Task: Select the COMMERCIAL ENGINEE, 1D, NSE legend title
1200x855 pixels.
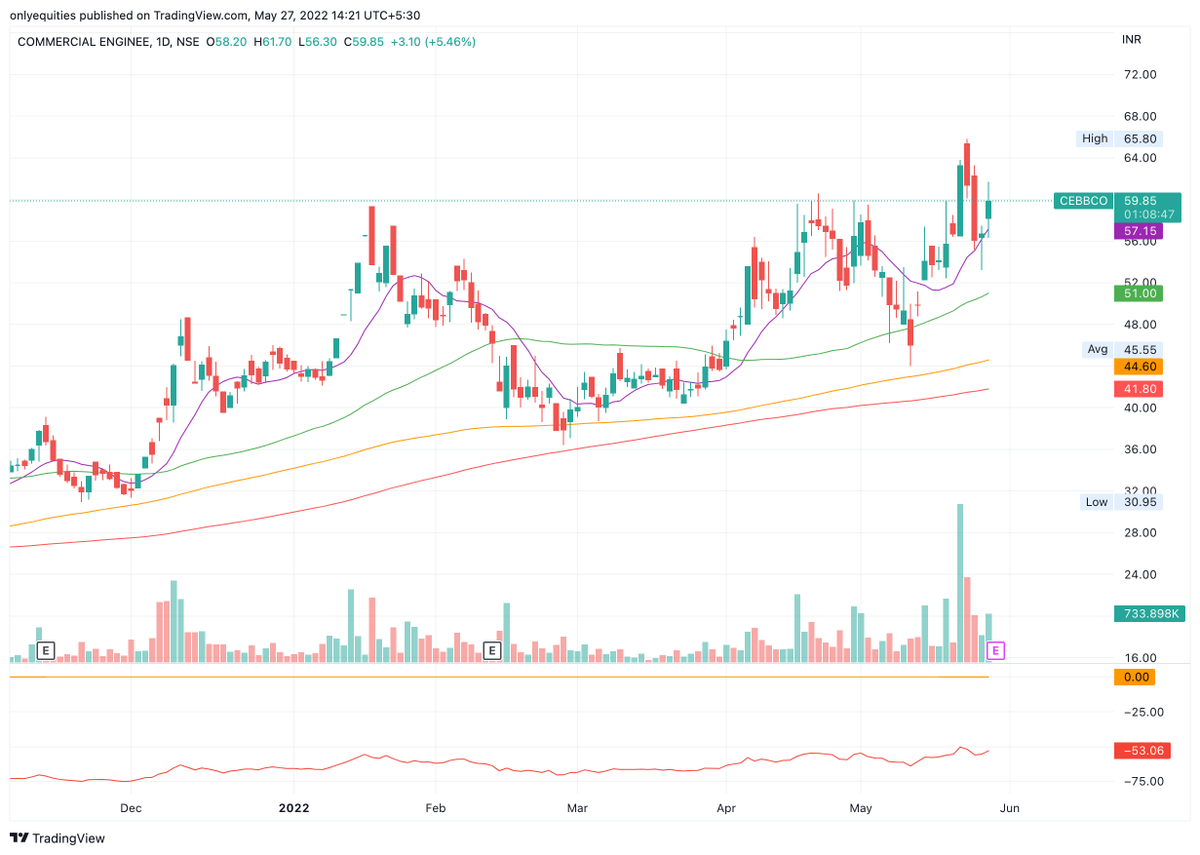Action: click(x=109, y=42)
